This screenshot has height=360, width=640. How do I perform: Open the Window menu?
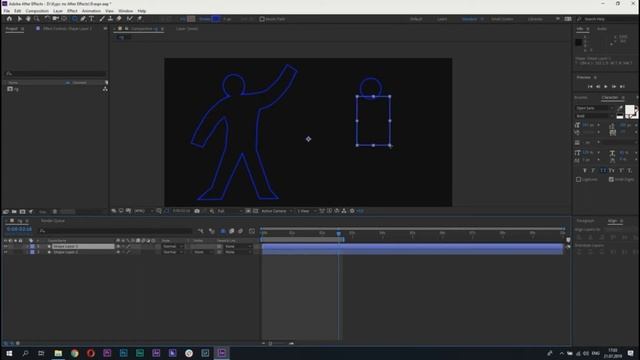[126, 11]
